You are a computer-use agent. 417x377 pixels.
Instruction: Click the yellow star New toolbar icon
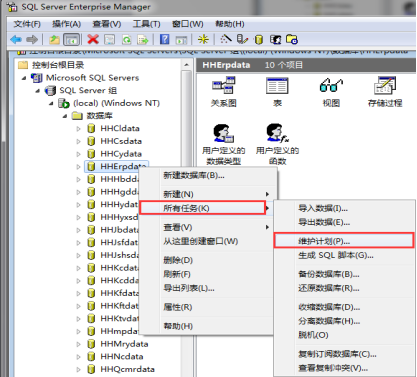(x=203, y=40)
